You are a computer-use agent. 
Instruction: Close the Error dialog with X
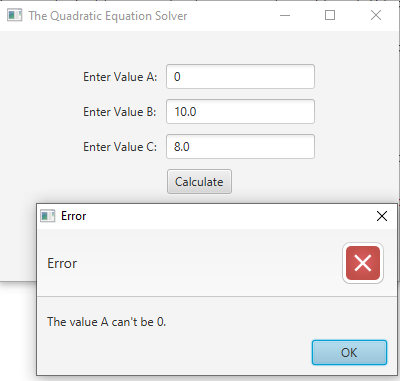(382, 216)
